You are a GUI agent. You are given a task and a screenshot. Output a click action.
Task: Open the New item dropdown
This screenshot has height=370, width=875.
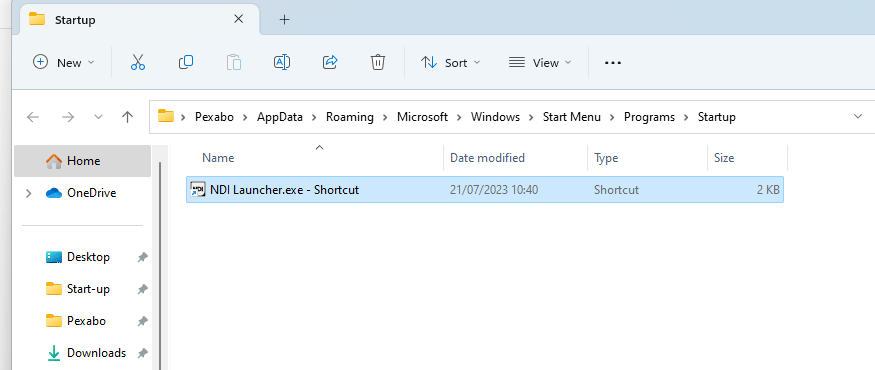[64, 63]
